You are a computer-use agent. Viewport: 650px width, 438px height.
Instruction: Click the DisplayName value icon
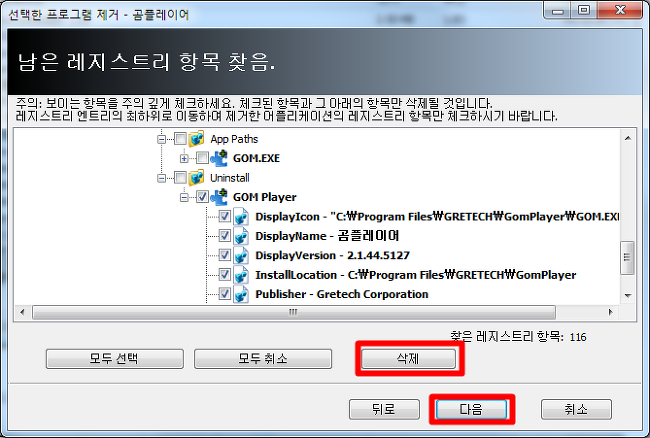click(x=241, y=236)
